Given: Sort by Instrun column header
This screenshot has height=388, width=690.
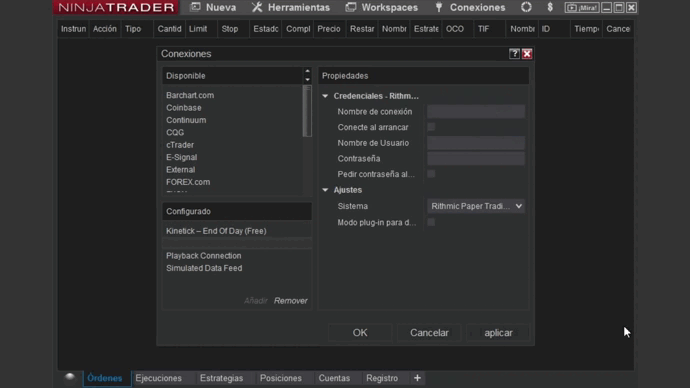Looking at the screenshot, I should click(73, 29).
